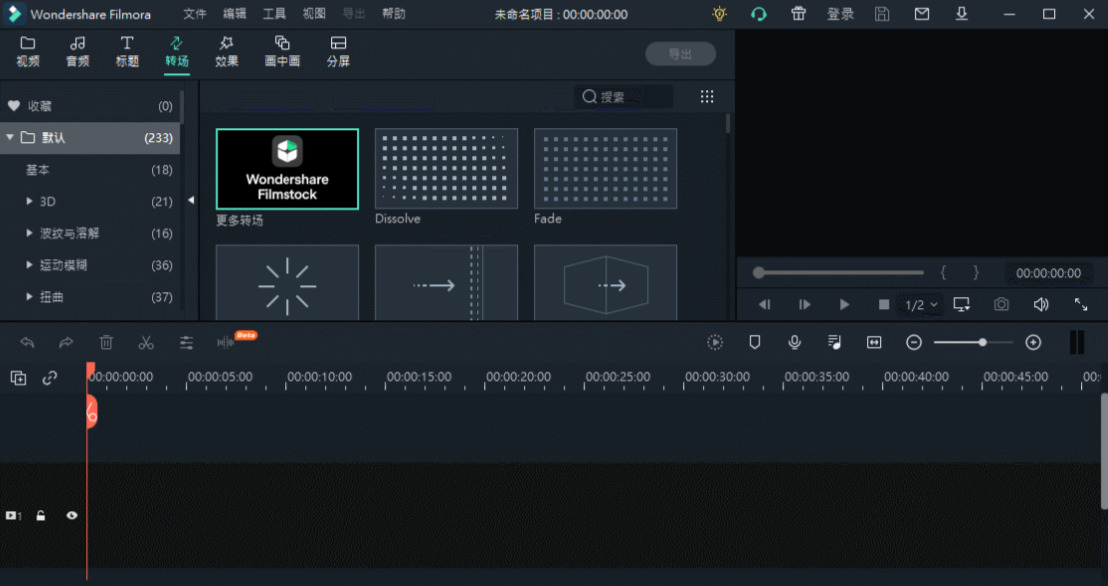Viewport: 1108px width, 586px height.
Task: Click the preview display monitor icon
Action: 962,305
